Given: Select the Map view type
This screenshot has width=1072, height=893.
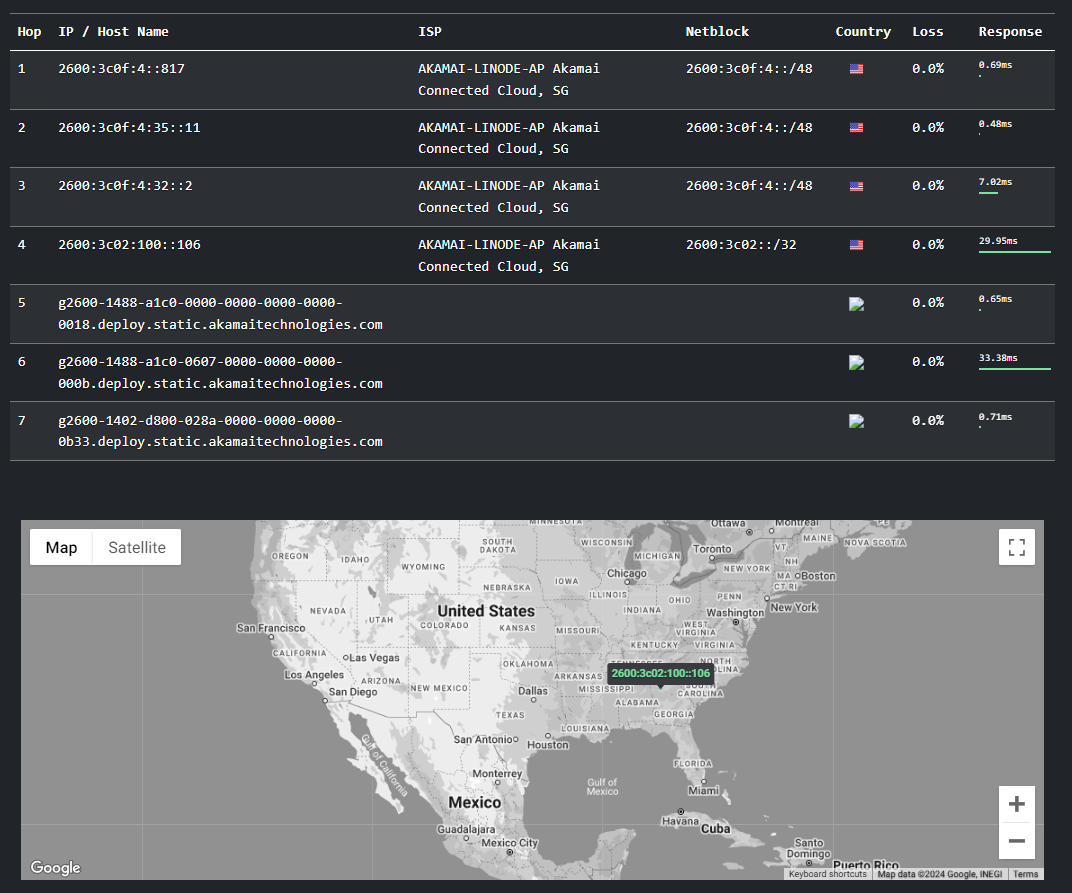Looking at the screenshot, I should 62,548.
